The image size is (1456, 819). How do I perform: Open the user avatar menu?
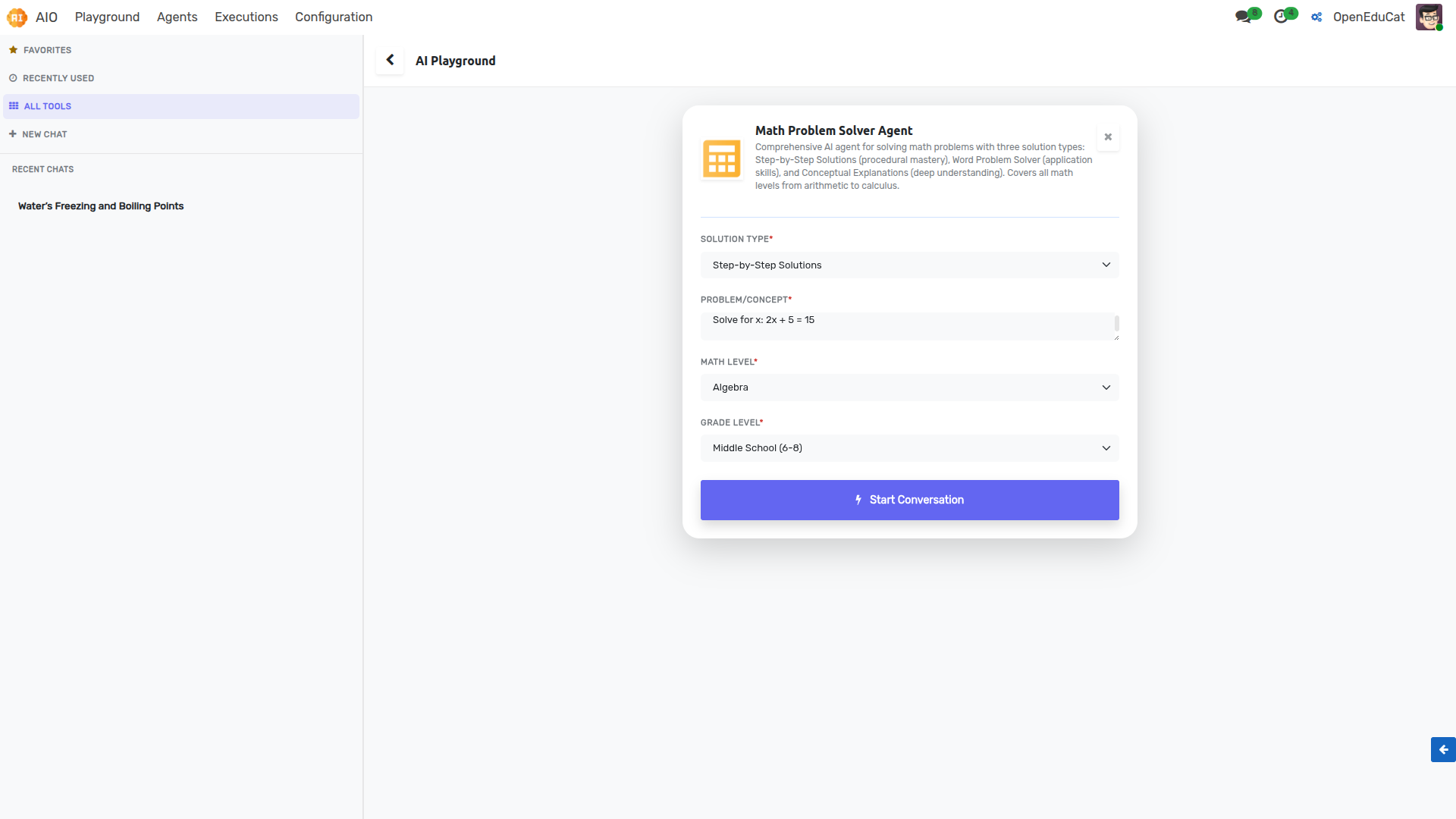(x=1429, y=17)
